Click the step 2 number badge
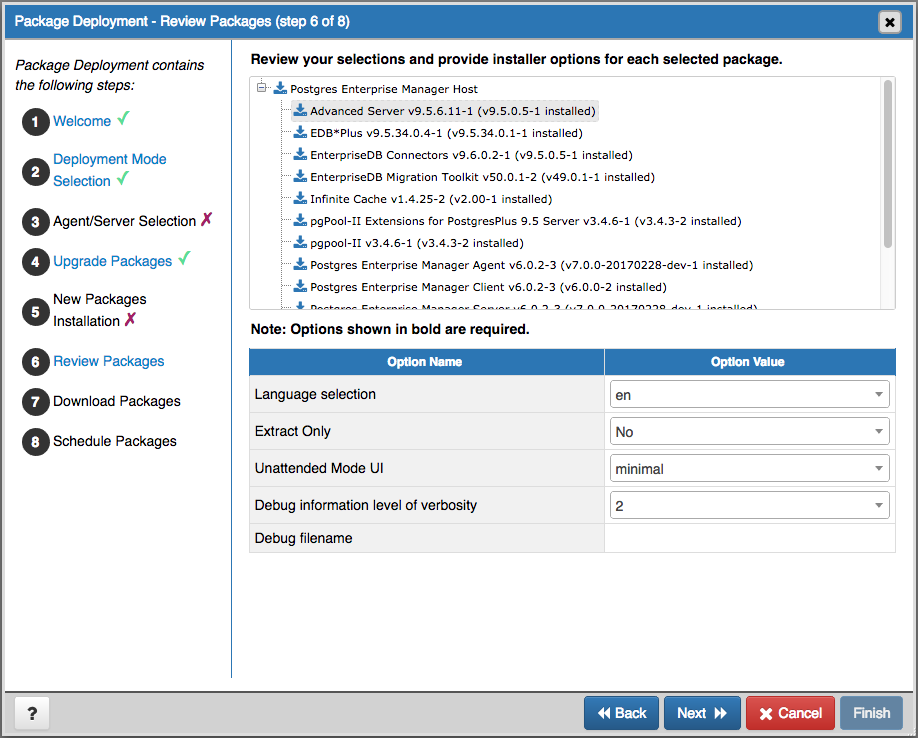 (36, 172)
